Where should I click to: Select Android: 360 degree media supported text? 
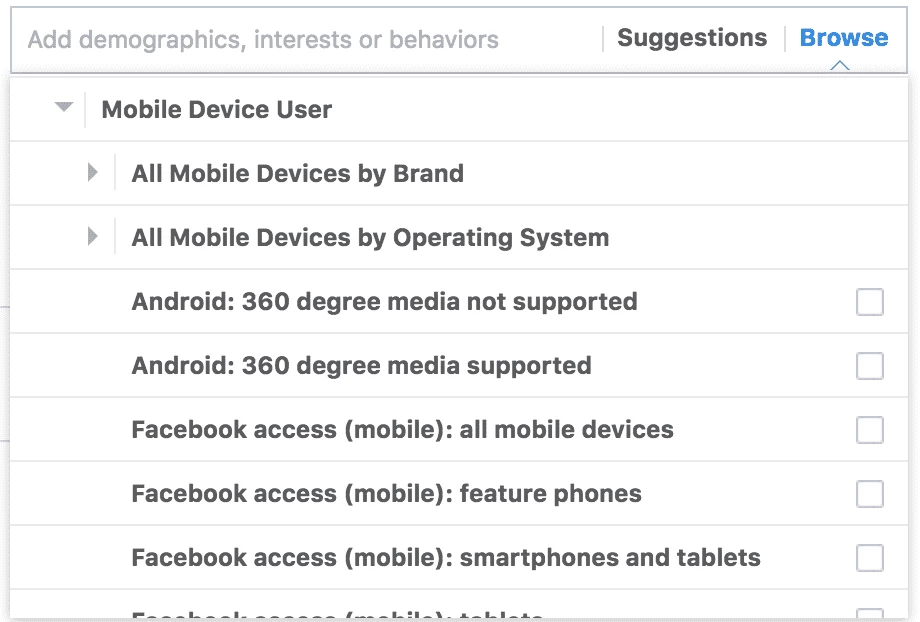pos(361,366)
